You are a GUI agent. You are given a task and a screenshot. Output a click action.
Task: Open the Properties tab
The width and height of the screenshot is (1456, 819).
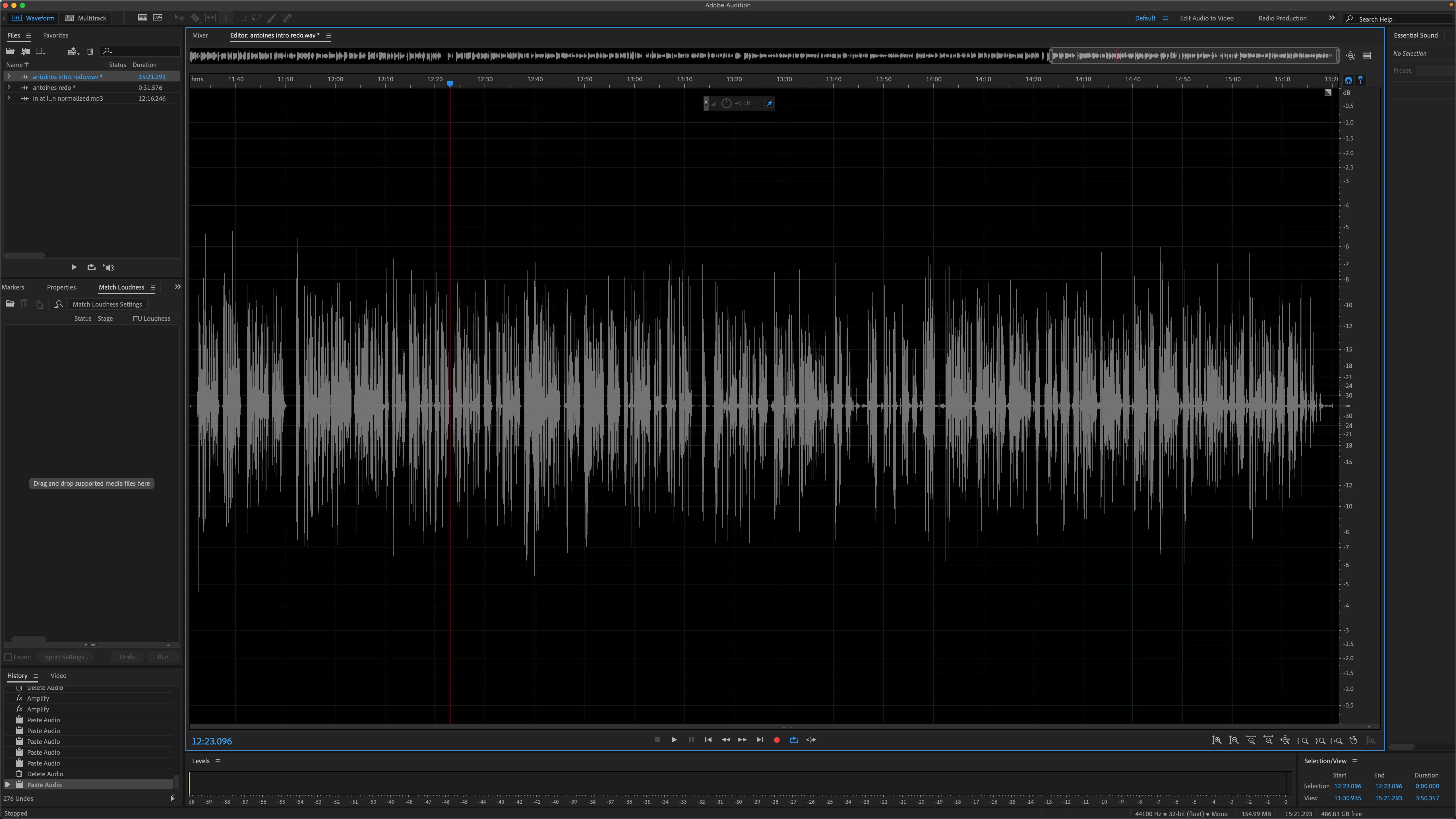pyautogui.click(x=61, y=287)
